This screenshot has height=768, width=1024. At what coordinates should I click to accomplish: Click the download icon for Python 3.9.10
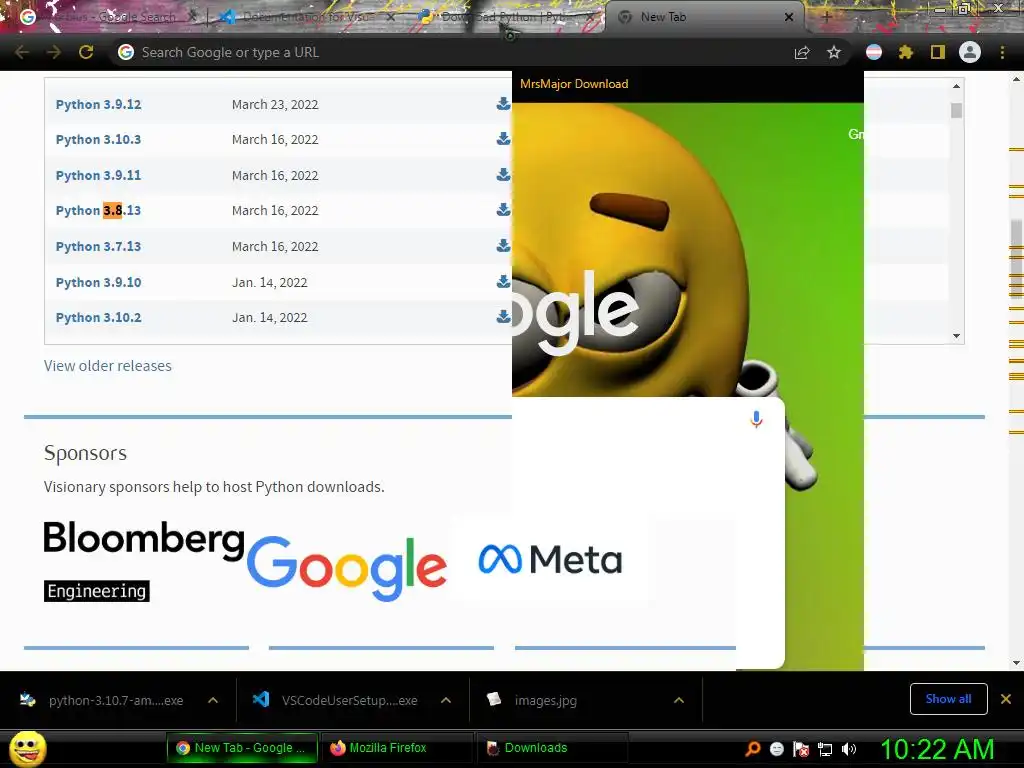(503, 281)
